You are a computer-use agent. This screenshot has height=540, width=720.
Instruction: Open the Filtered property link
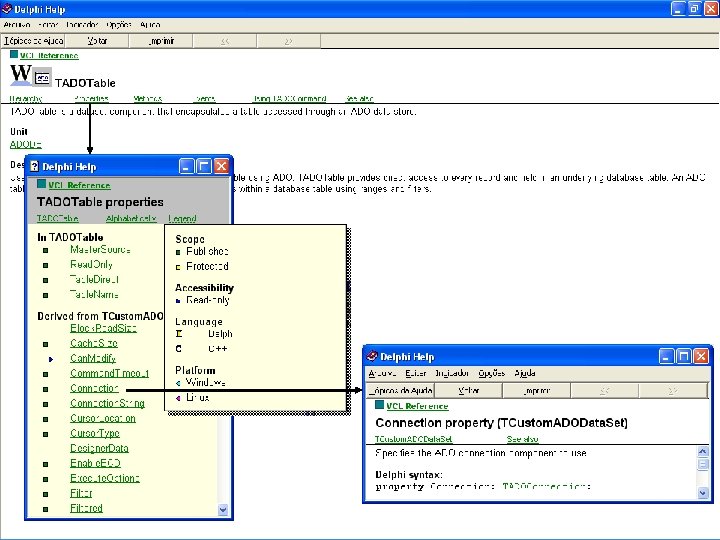click(x=86, y=508)
